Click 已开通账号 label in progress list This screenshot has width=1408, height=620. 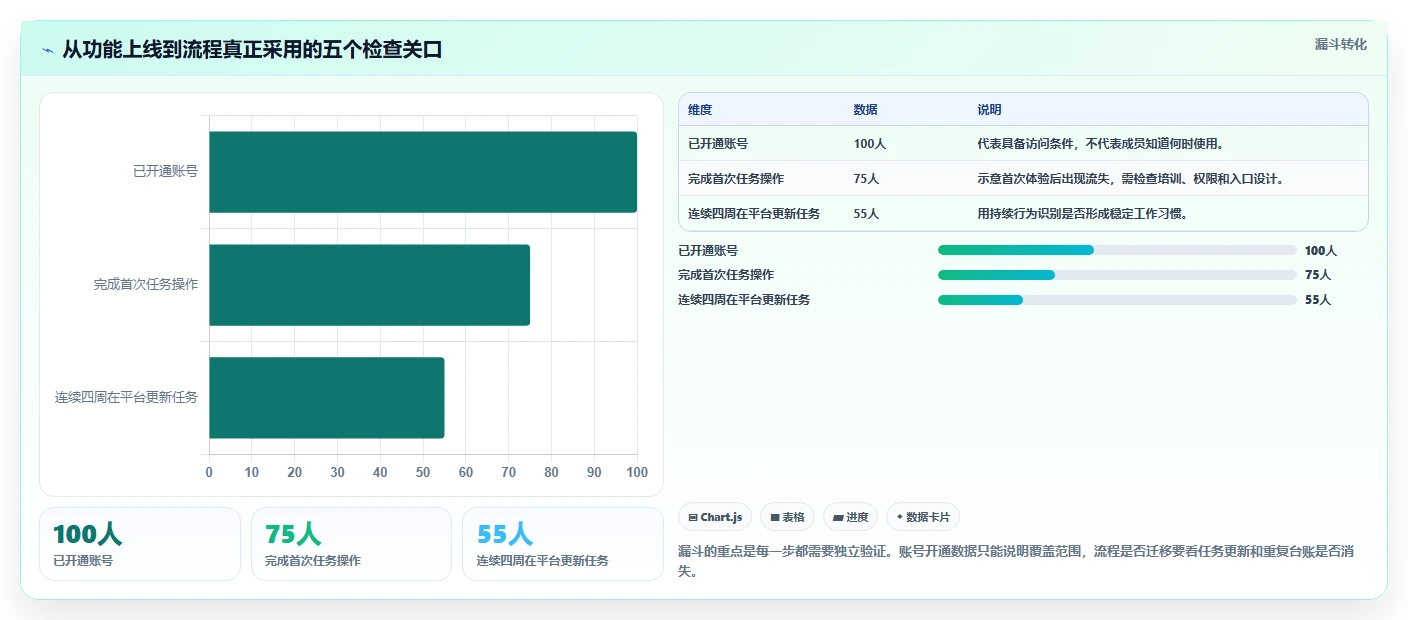point(708,251)
